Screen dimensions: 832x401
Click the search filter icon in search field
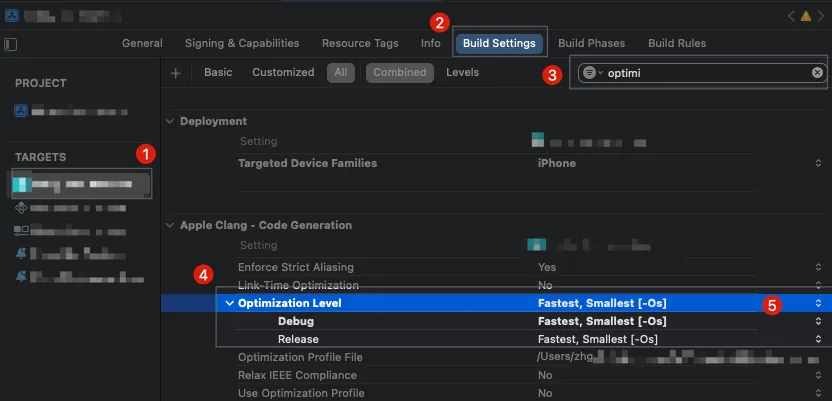click(x=591, y=73)
